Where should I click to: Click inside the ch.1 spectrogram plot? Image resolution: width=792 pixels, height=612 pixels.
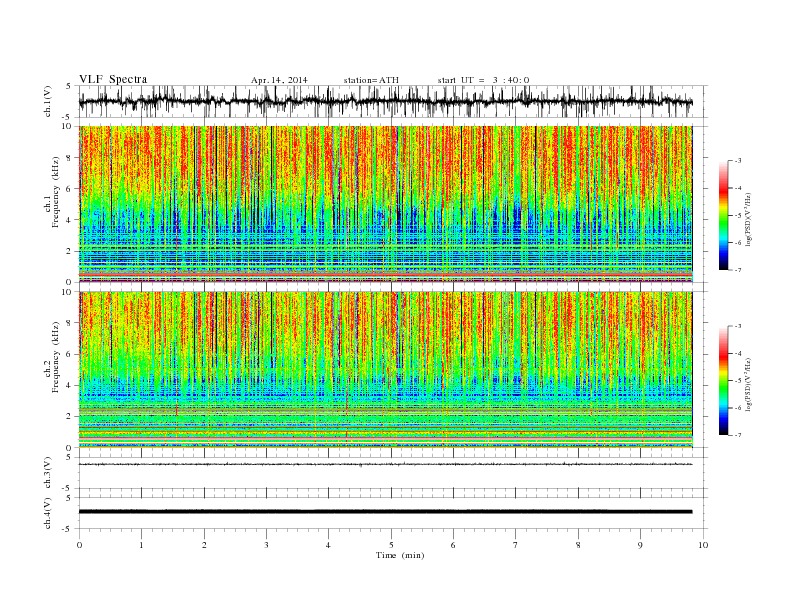(385, 204)
